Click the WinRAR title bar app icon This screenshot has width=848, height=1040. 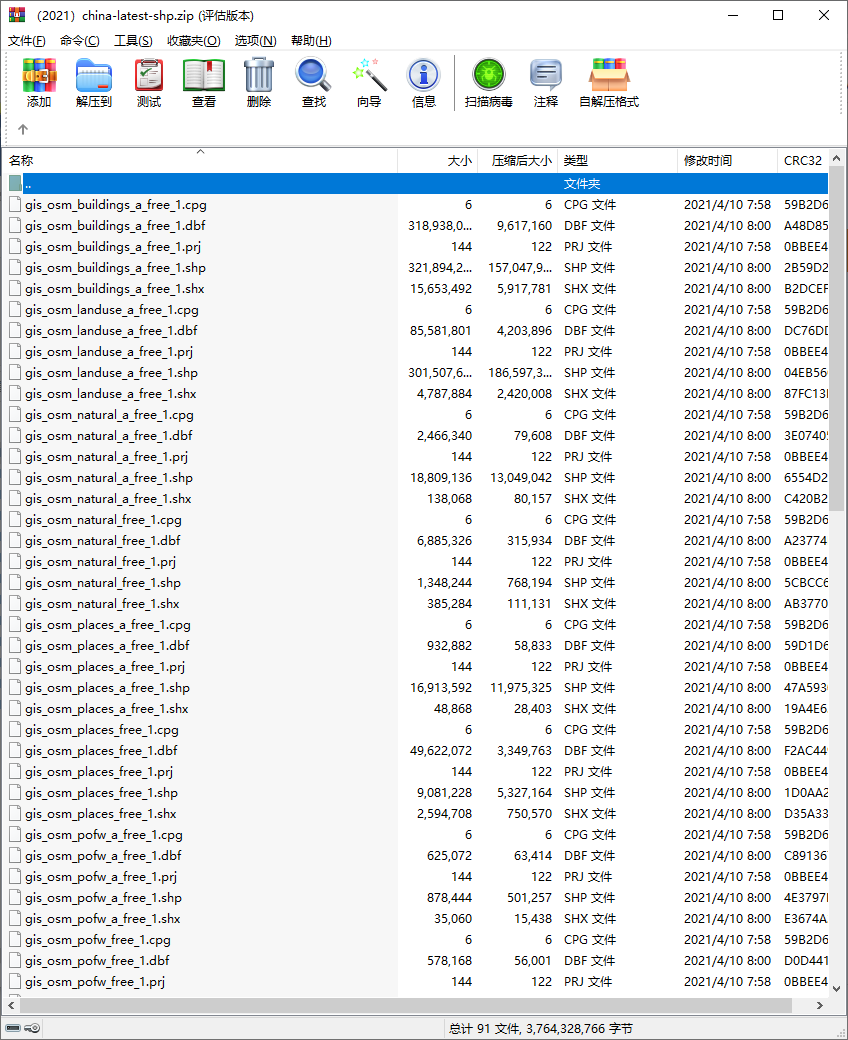pos(17,15)
